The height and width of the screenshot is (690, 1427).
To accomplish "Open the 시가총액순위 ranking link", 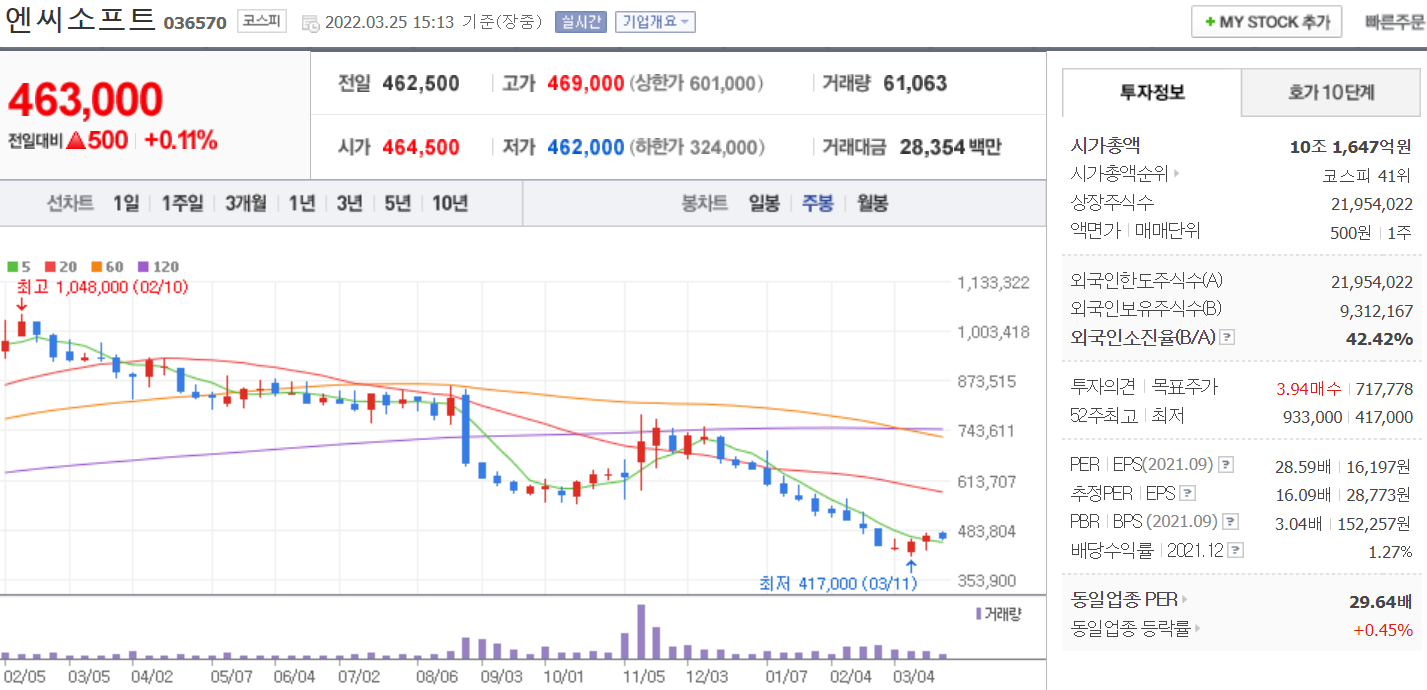I will (x=1125, y=174).
